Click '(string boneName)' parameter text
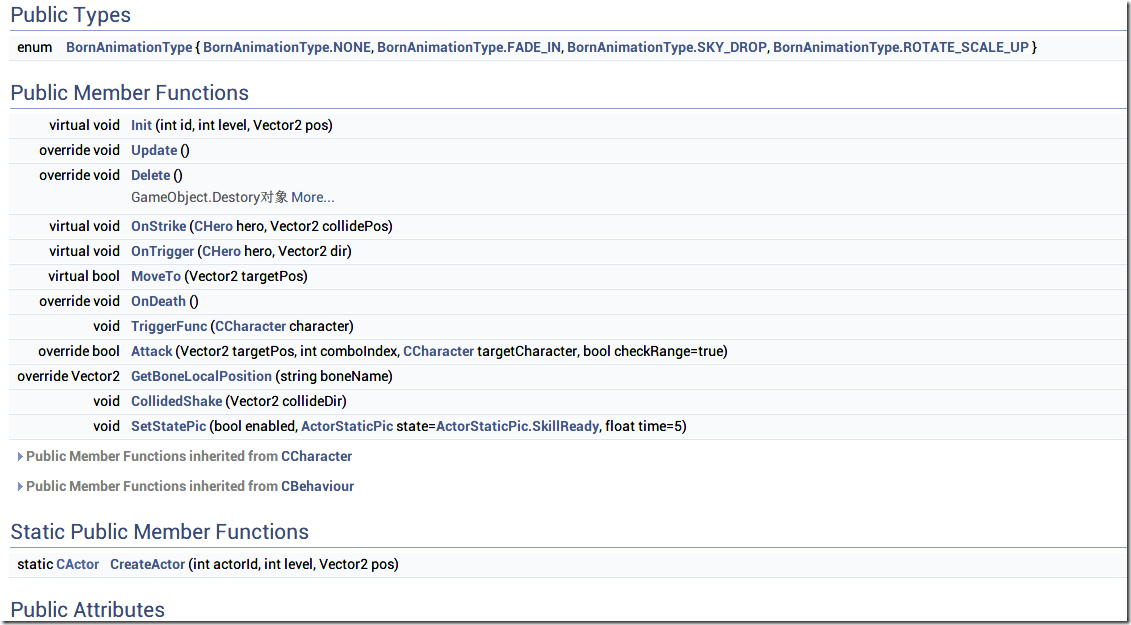This screenshot has height=625, width=1131. (334, 377)
